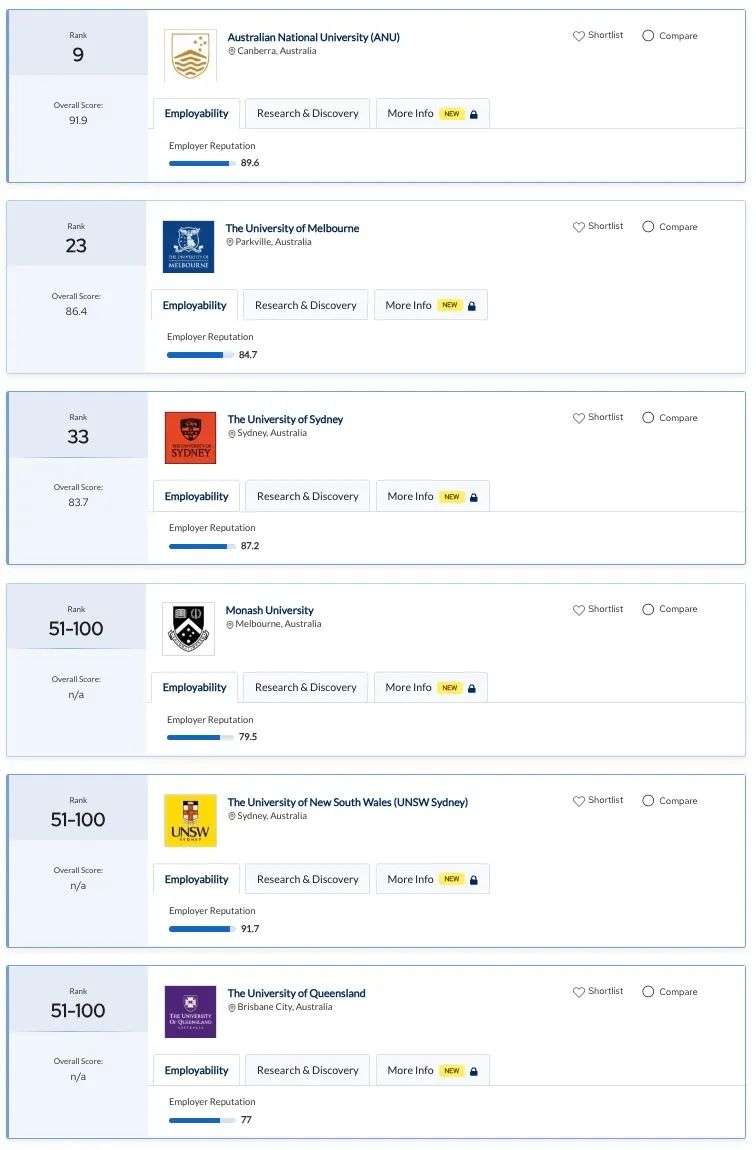Click the Monash University shield logo
This screenshot has height=1150, width=756.
pos(188,629)
